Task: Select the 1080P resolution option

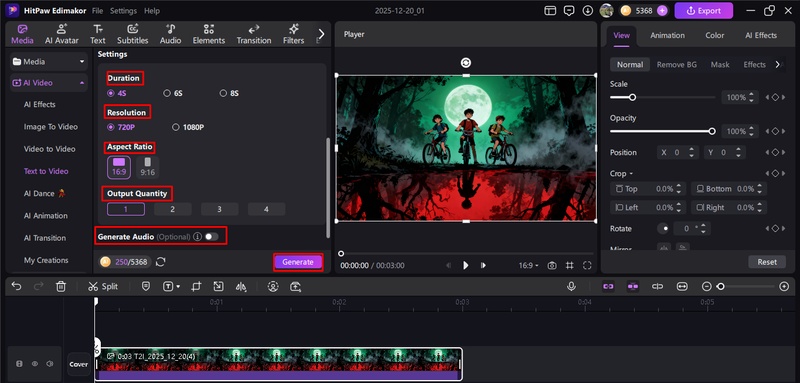Action: 188,127
